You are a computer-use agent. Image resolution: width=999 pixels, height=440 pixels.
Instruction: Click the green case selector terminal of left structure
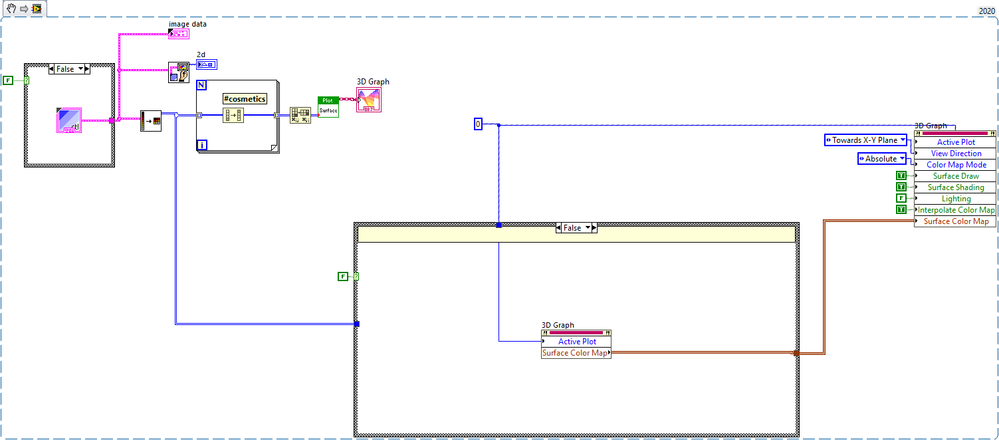pos(27,80)
